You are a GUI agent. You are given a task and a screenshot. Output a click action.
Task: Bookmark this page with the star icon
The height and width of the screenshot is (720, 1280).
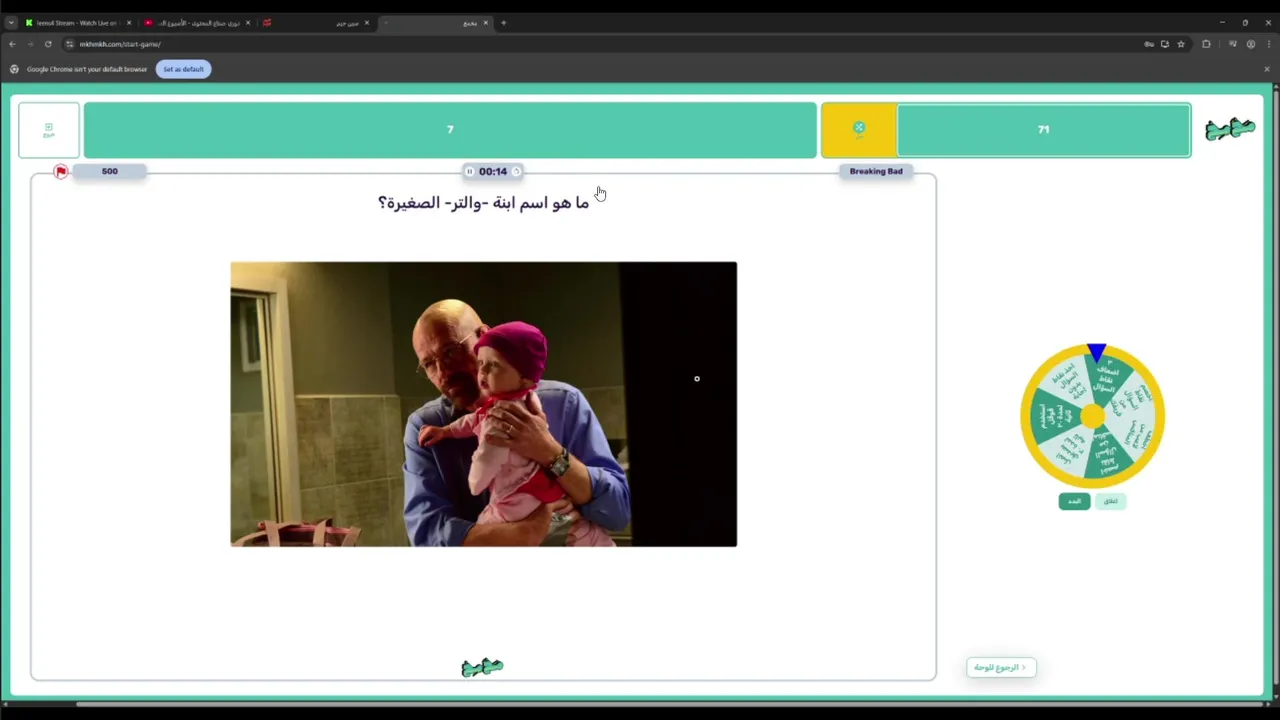pos(1181,44)
